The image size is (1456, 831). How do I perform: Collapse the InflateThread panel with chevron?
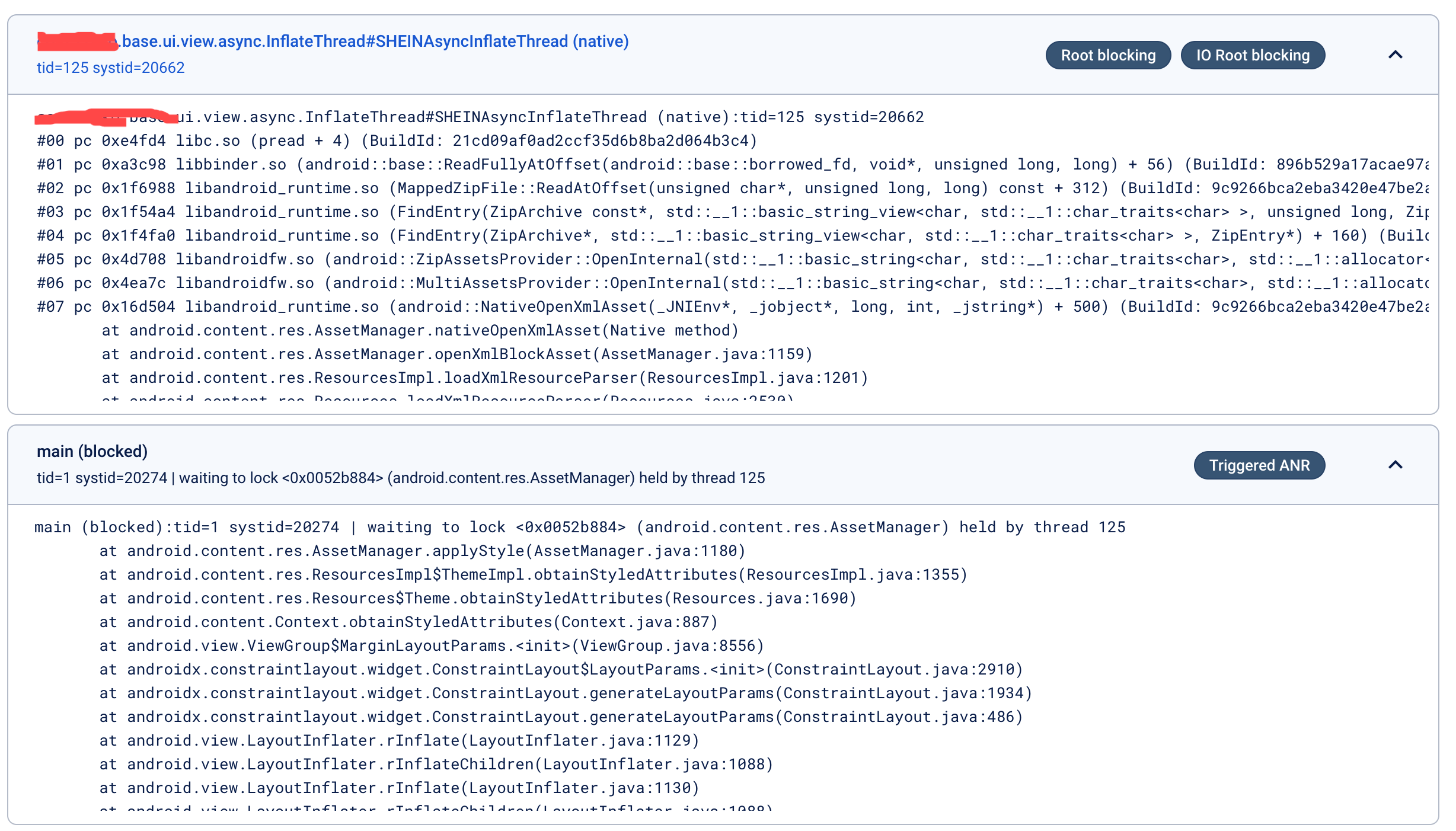pos(1395,55)
